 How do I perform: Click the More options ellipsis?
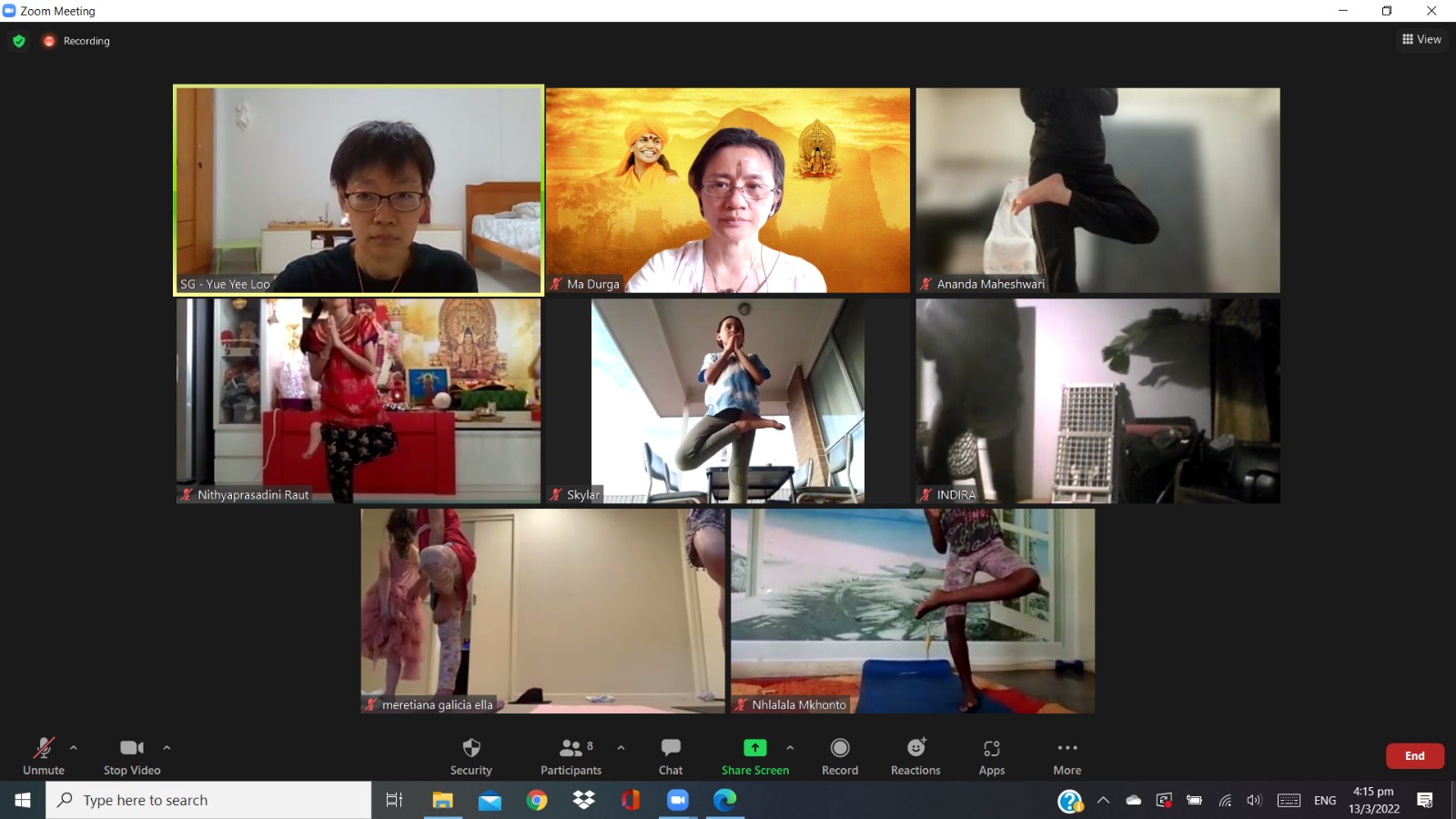[x=1067, y=756]
